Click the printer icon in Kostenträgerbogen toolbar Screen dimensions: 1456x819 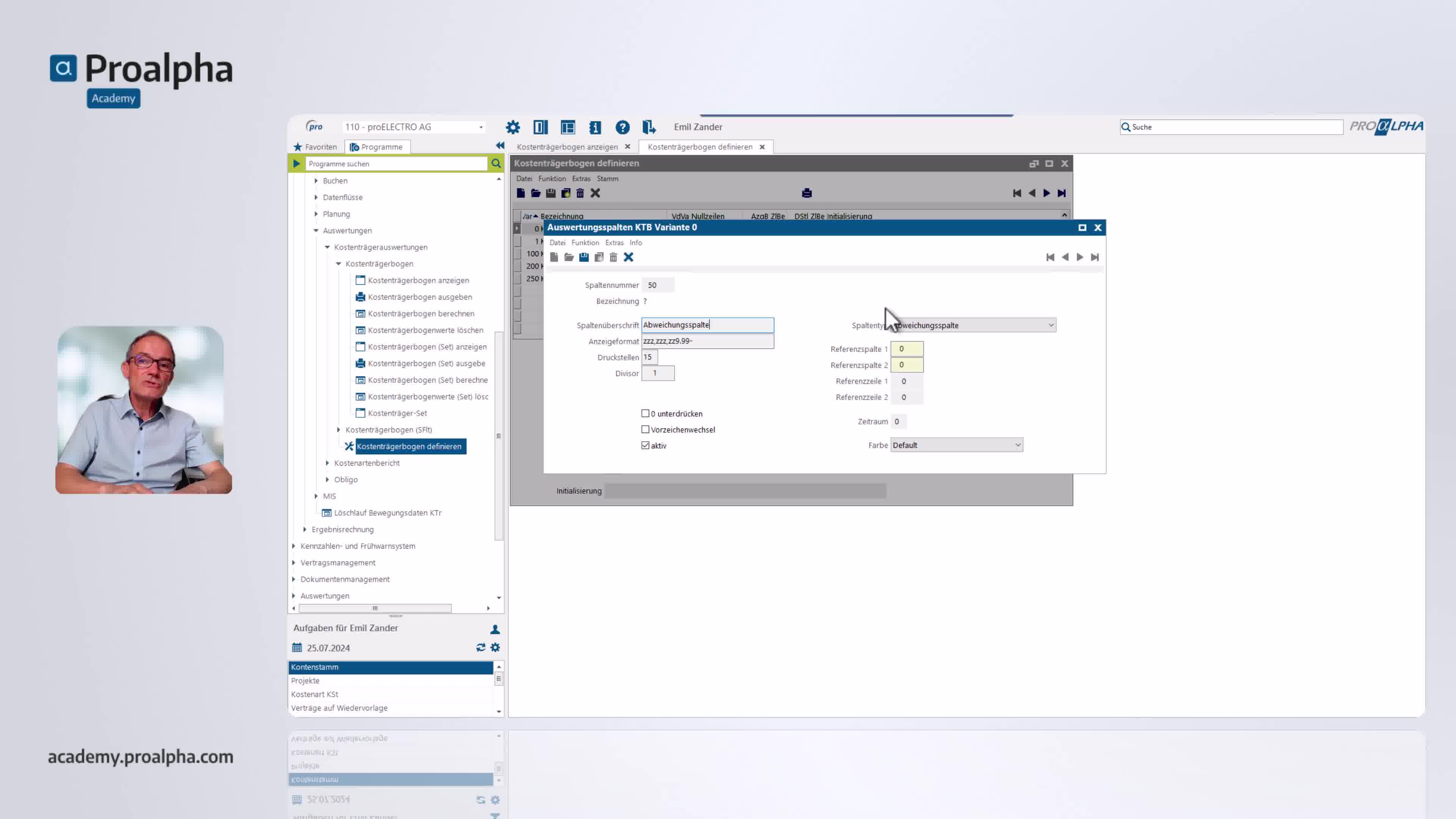[806, 193]
